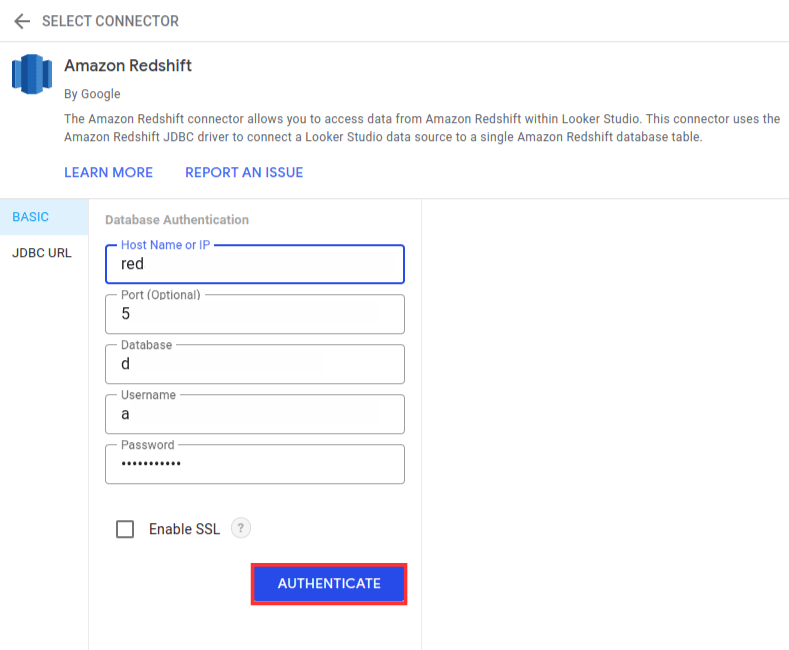Screen dimensions: 789x650
Task: Click the Amazon Redshift connector title
Action: pos(128,66)
